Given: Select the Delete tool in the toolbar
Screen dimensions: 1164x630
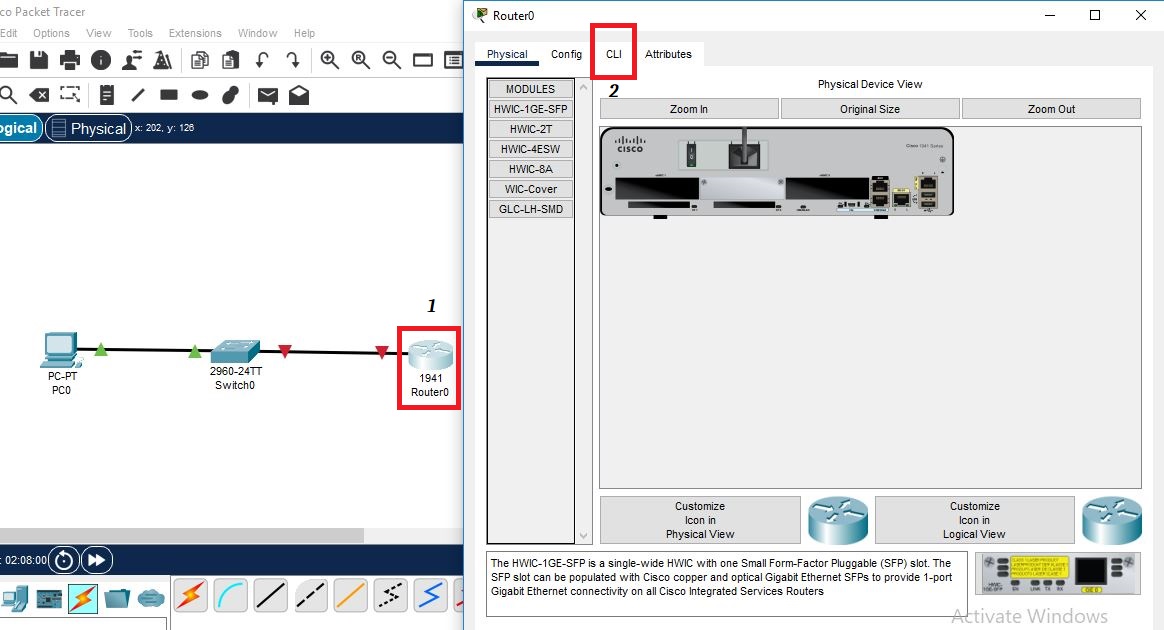Looking at the screenshot, I should point(40,96).
